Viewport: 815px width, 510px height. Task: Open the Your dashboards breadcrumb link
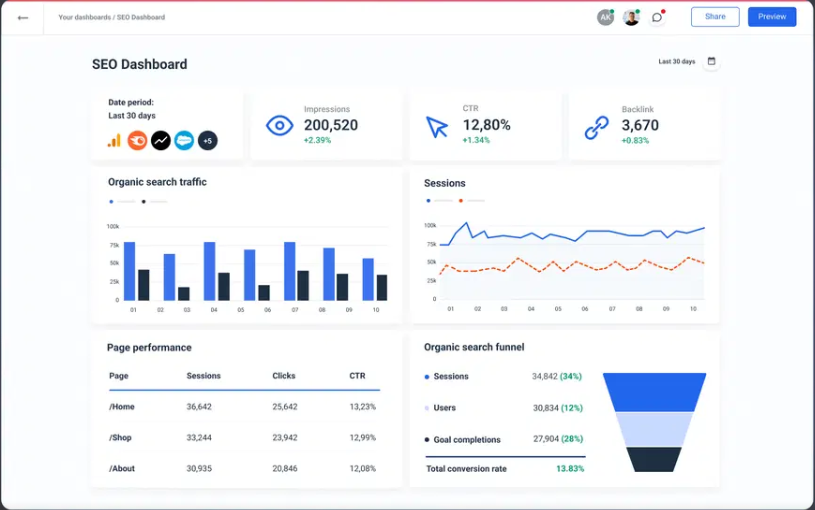(x=84, y=17)
